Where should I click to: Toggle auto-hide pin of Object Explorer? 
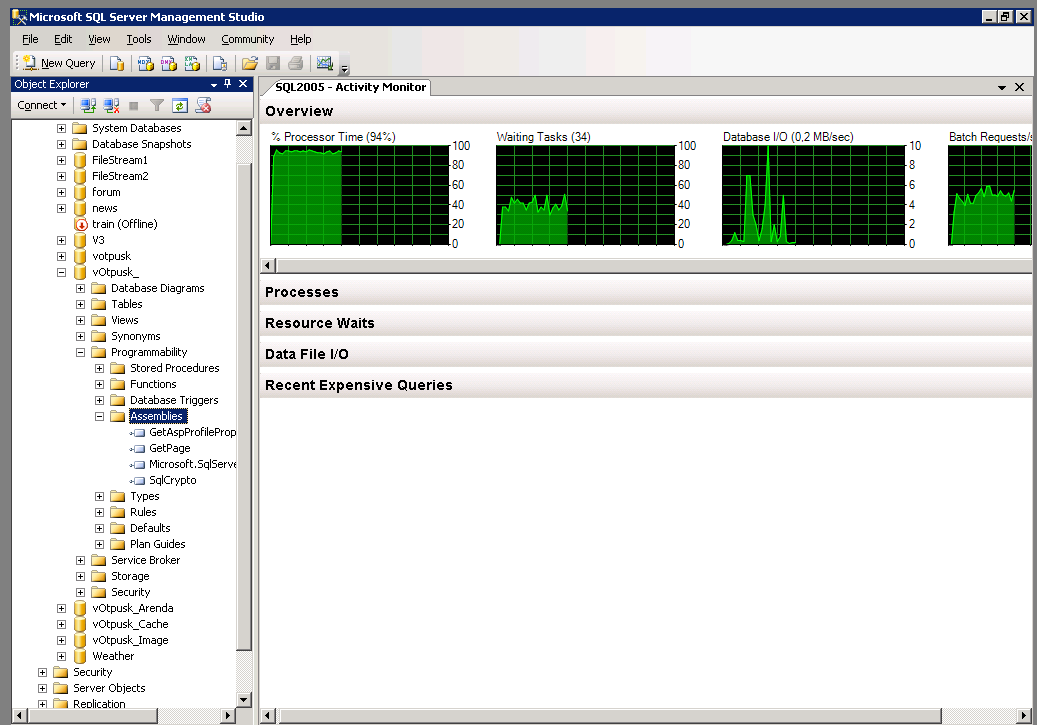point(228,84)
